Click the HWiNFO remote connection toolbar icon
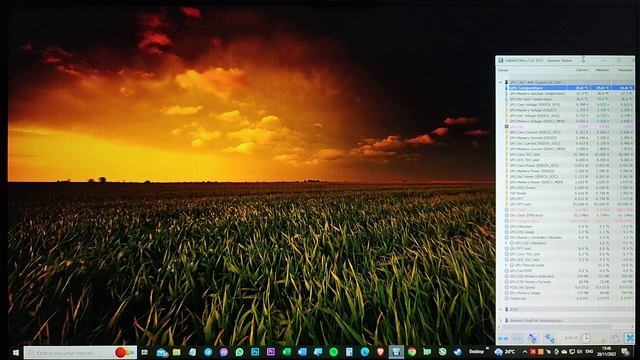The image size is (640, 360). click(x=532, y=338)
